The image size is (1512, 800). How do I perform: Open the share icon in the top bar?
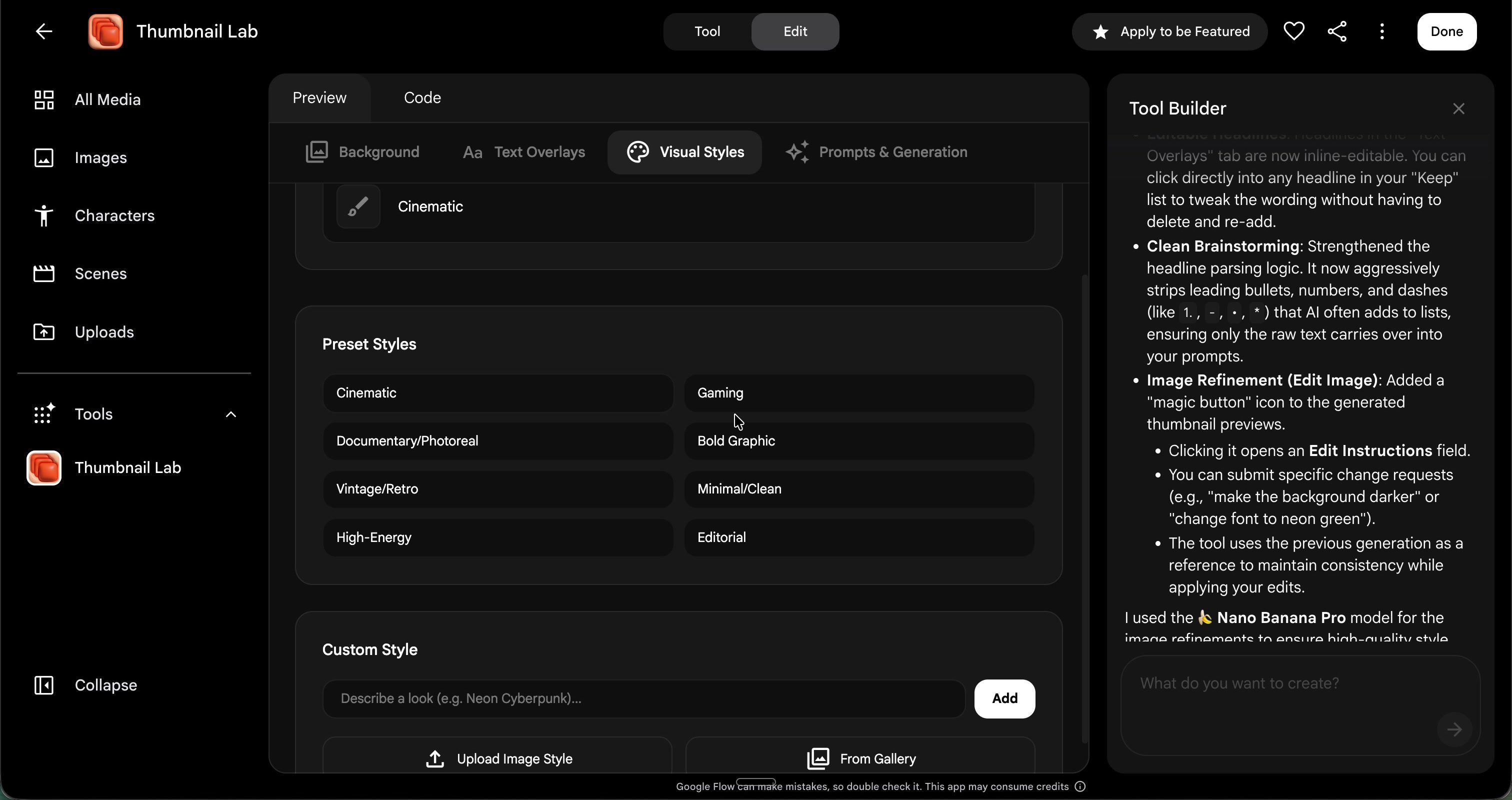(x=1337, y=31)
